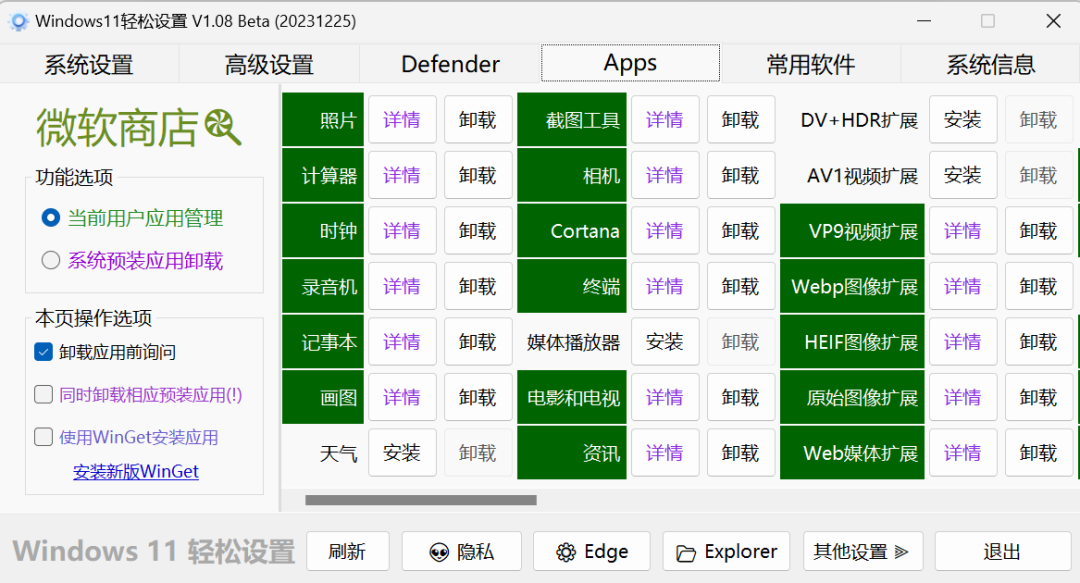The height and width of the screenshot is (583, 1080).
Task: View 详情 for 截图工具
Action: pyautogui.click(x=665, y=119)
